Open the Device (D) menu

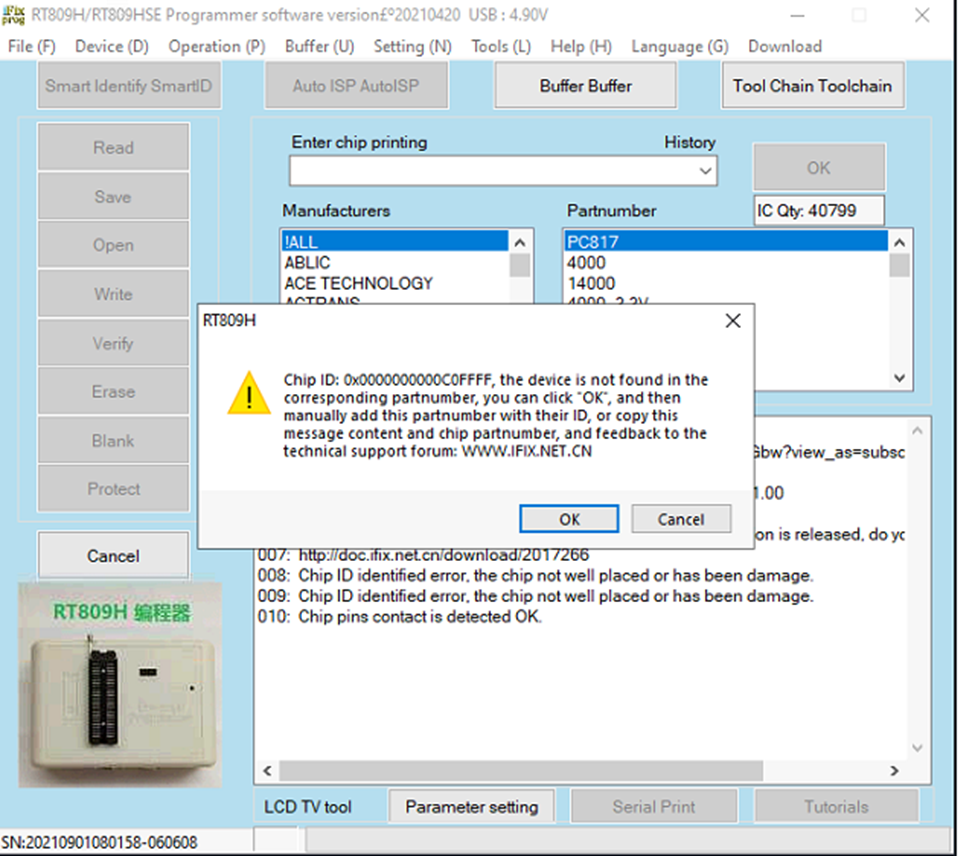[x=111, y=46]
